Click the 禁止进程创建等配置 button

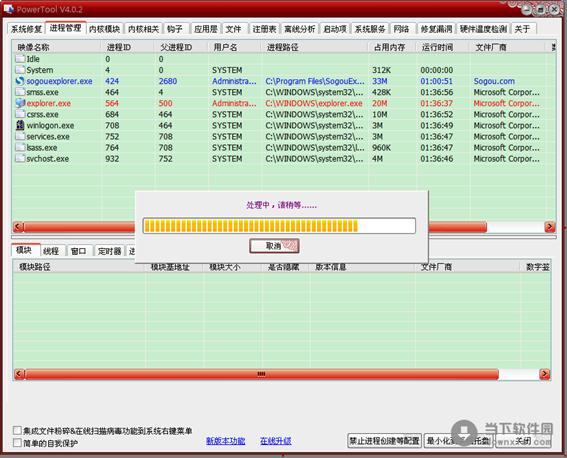(x=384, y=440)
